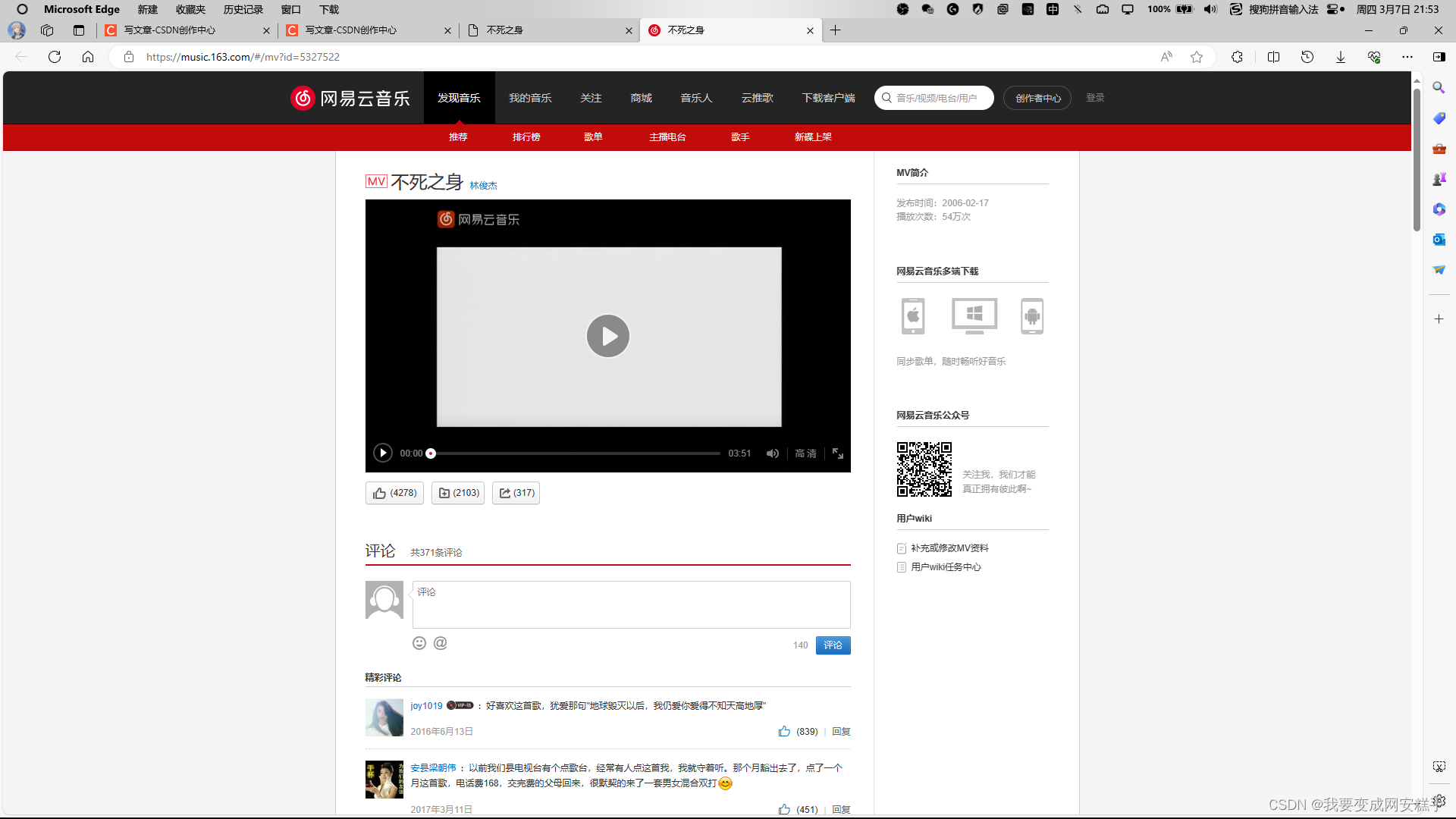The height and width of the screenshot is (819, 1456).
Task: Enter fullscreen mode in the video player
Action: point(838,453)
